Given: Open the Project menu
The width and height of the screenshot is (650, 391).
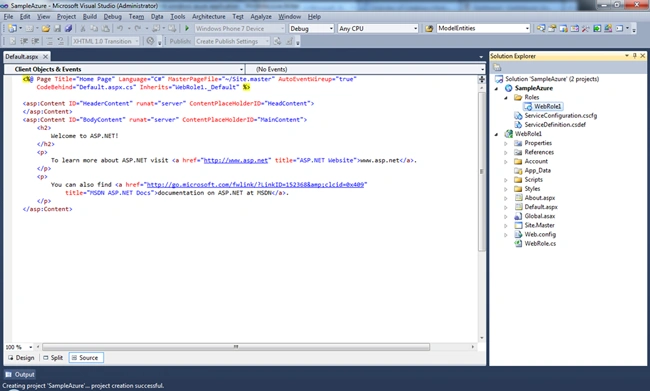Looking at the screenshot, I should click(x=66, y=17).
